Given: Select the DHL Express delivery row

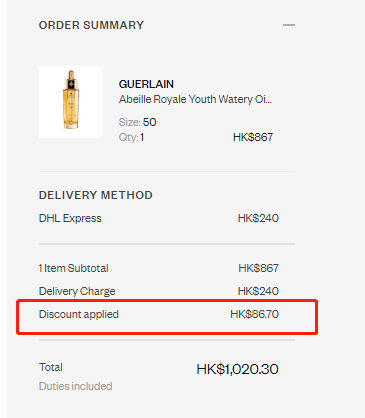Looking at the screenshot, I should tap(159, 218).
